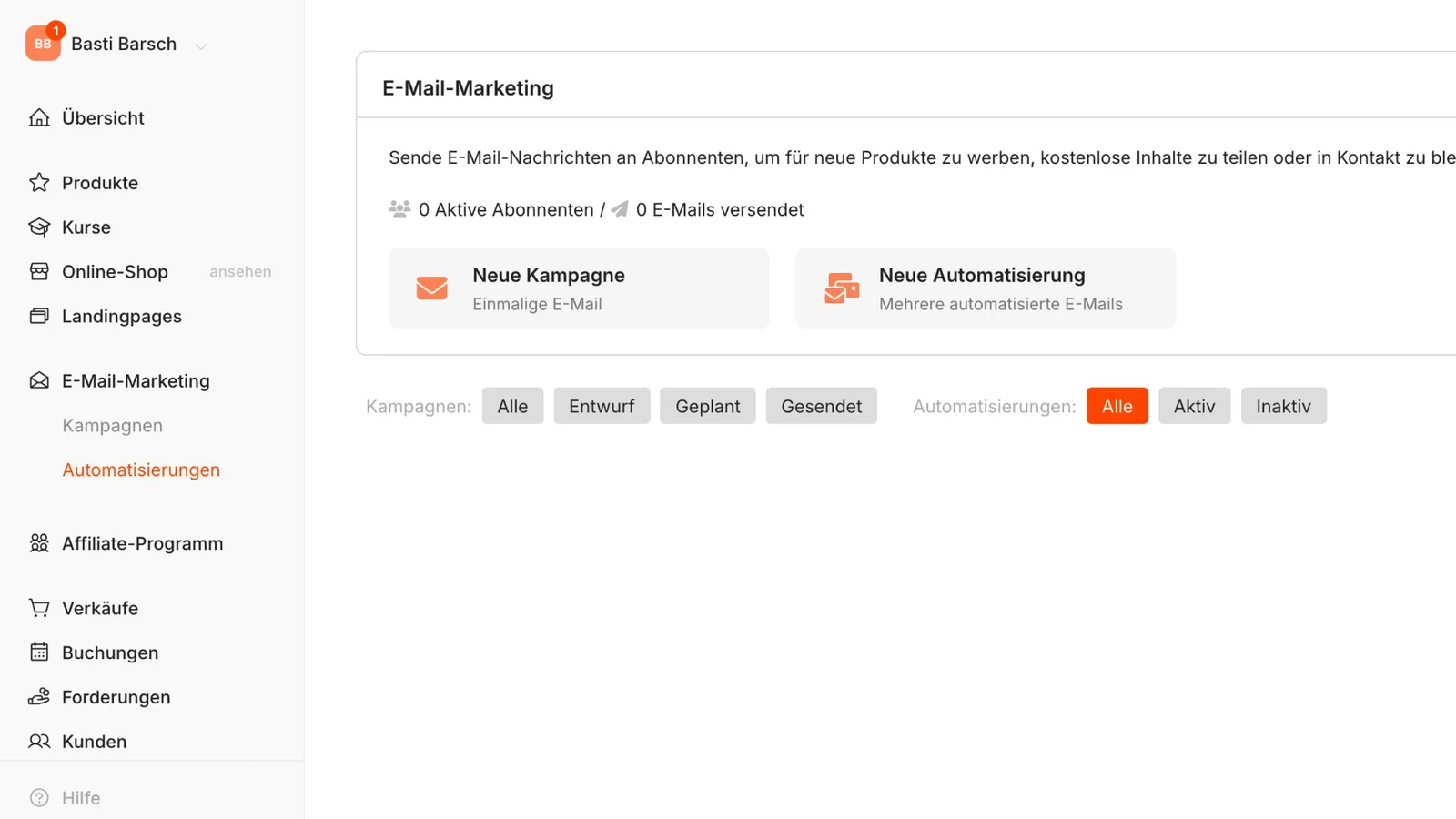Screen dimensions: 1456x819
Task: Select E-Mail-Marketing menu label
Action: click(x=136, y=381)
